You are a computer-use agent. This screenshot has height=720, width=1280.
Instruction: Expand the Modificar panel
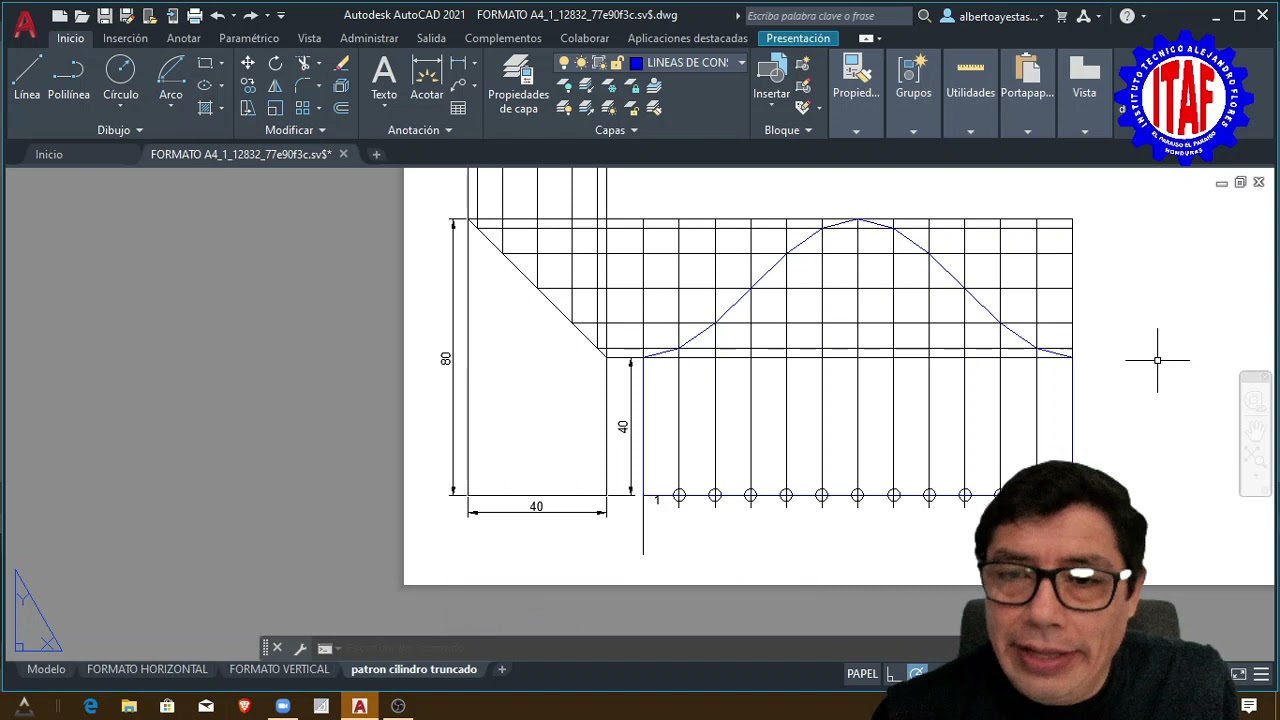pyautogui.click(x=295, y=130)
